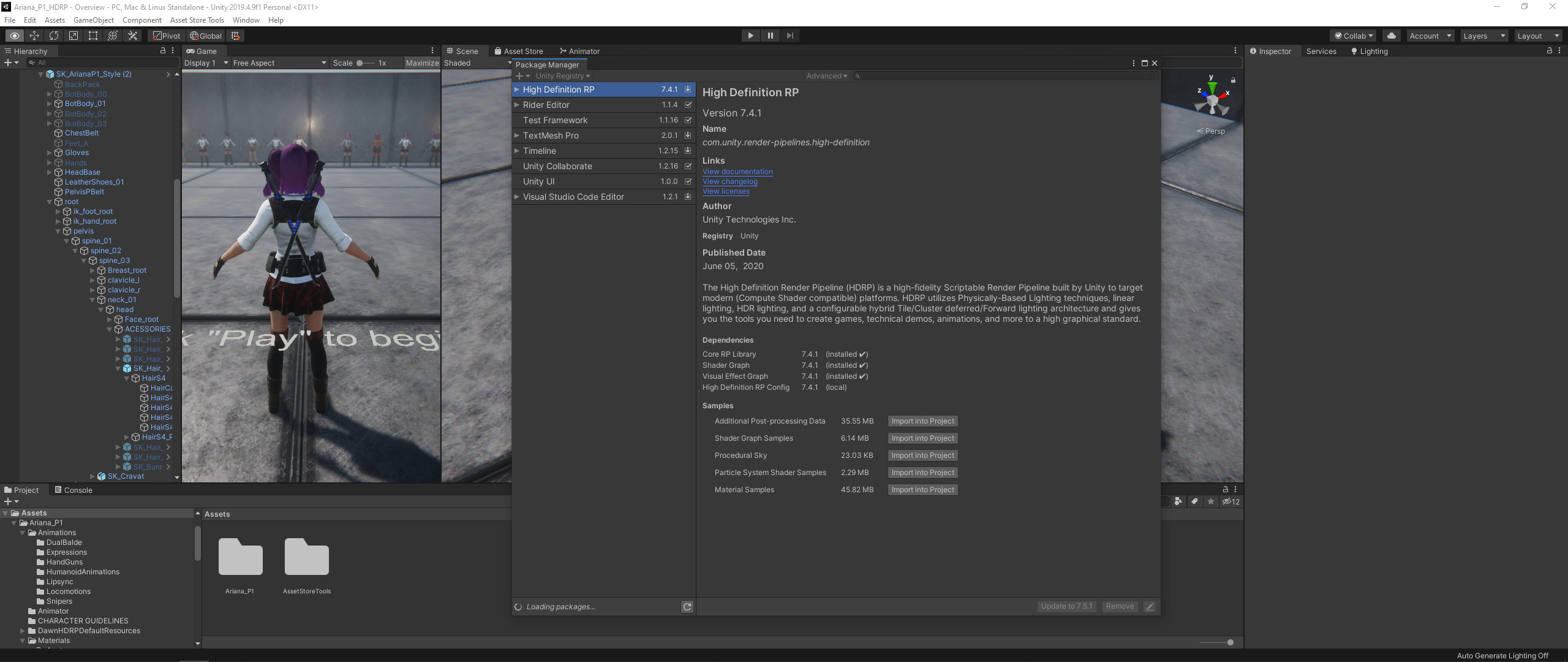Open Game view options menu
This screenshot has width=1568, height=662.
pyautogui.click(x=432, y=51)
